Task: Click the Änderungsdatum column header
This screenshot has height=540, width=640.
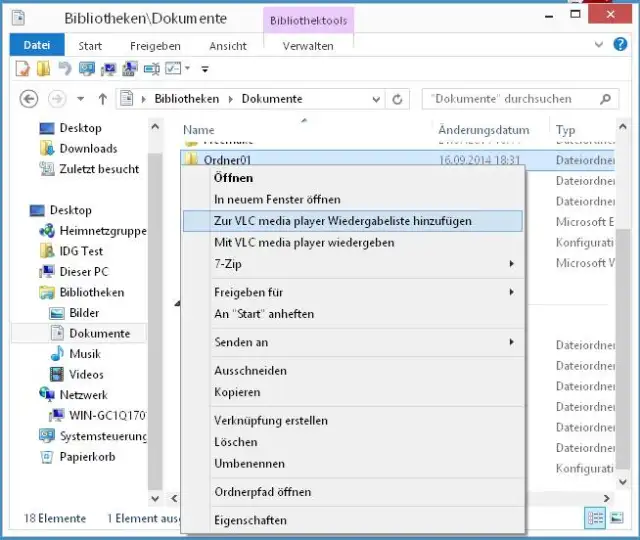Action: (483, 130)
